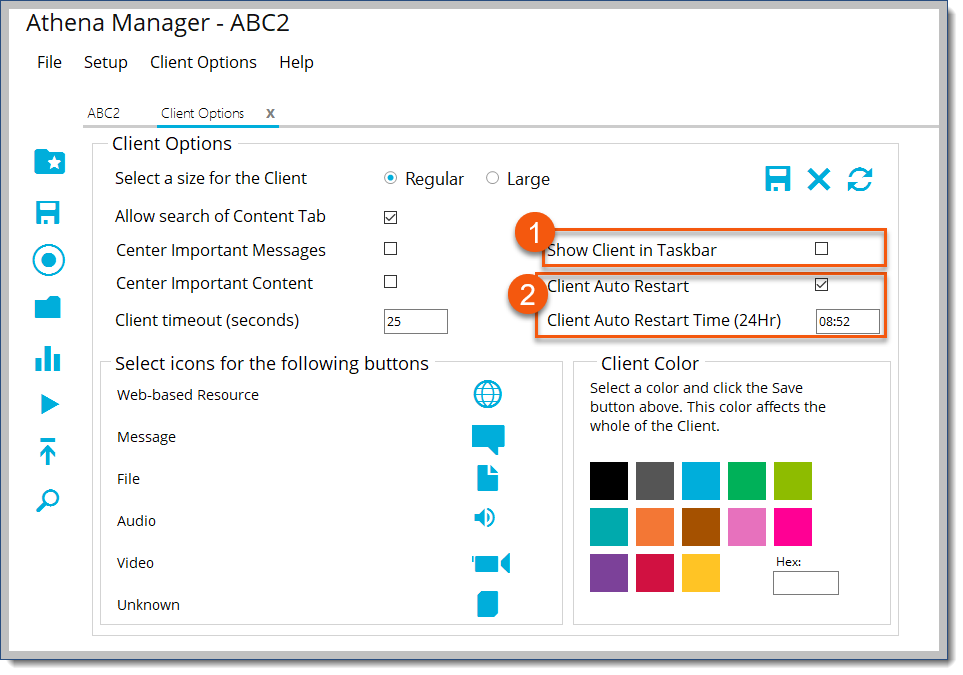Pick the light pink color swatch
The image size is (963, 675).
pos(747,527)
